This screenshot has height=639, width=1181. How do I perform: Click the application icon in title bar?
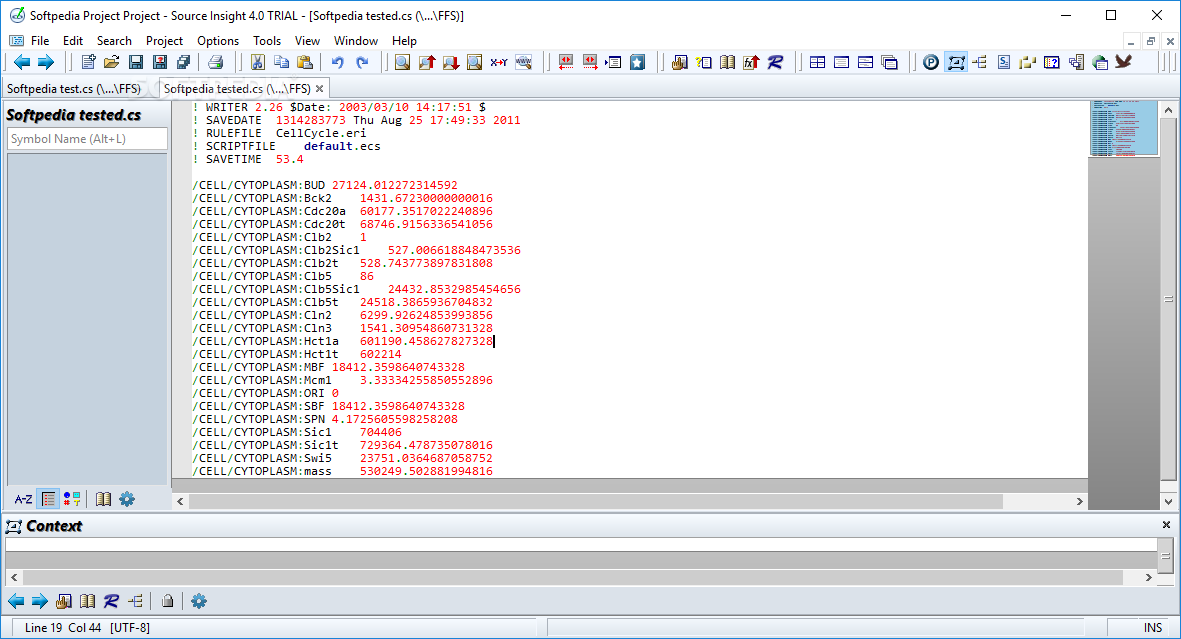pyautogui.click(x=17, y=15)
